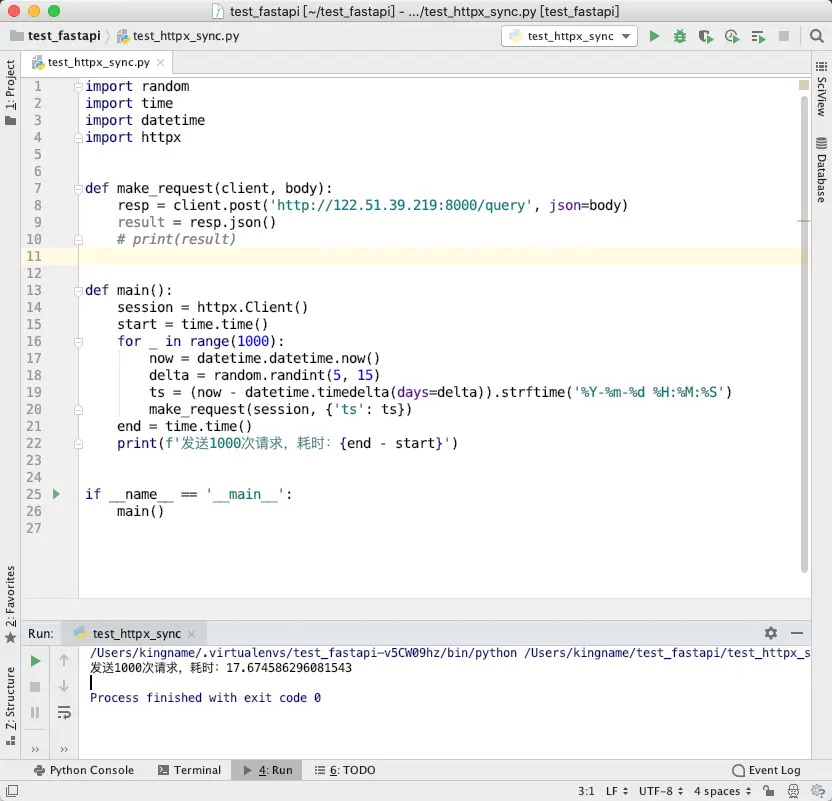This screenshot has width=832, height=801.
Task: Jump down the stack trace arrow
Action: click(64, 686)
